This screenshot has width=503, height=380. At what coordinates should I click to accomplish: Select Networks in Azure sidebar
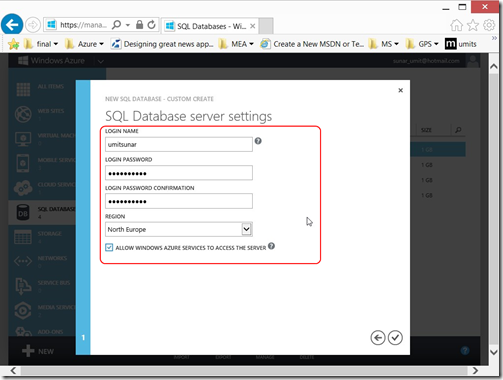click(x=42, y=261)
